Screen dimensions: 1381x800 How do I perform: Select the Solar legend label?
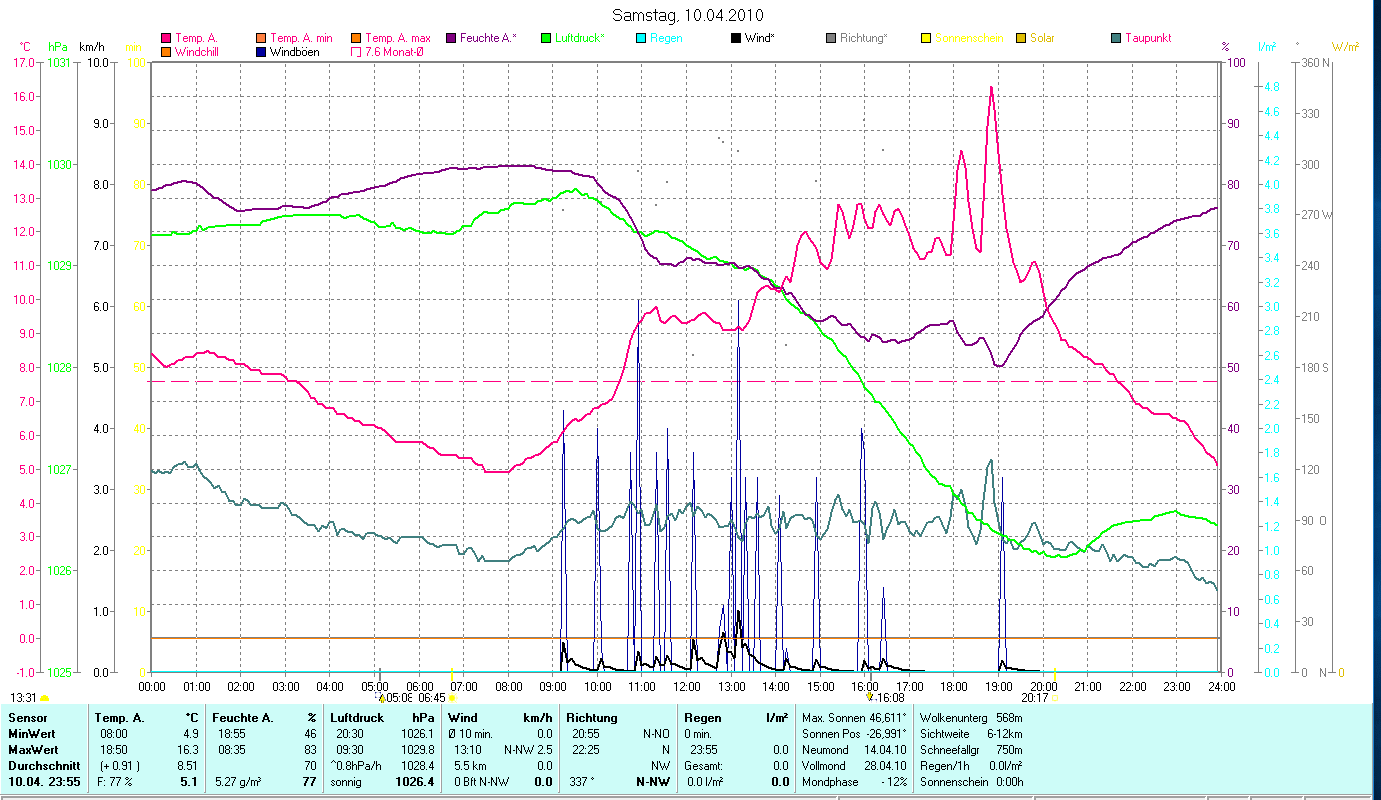[x=1040, y=38]
